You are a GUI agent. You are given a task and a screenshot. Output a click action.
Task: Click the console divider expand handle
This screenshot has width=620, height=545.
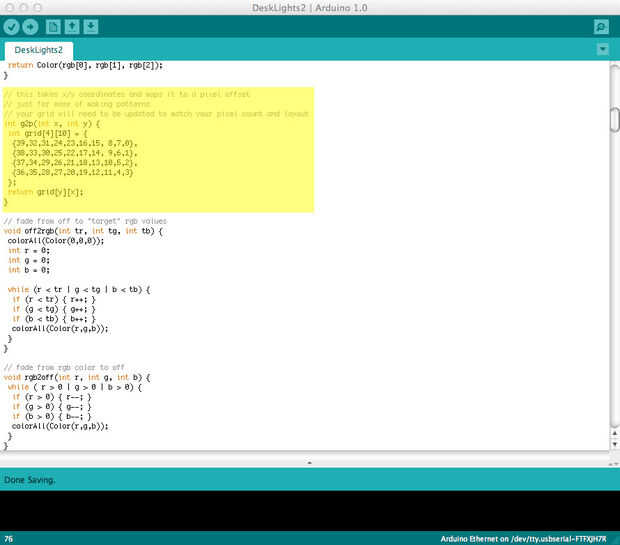(x=310, y=462)
